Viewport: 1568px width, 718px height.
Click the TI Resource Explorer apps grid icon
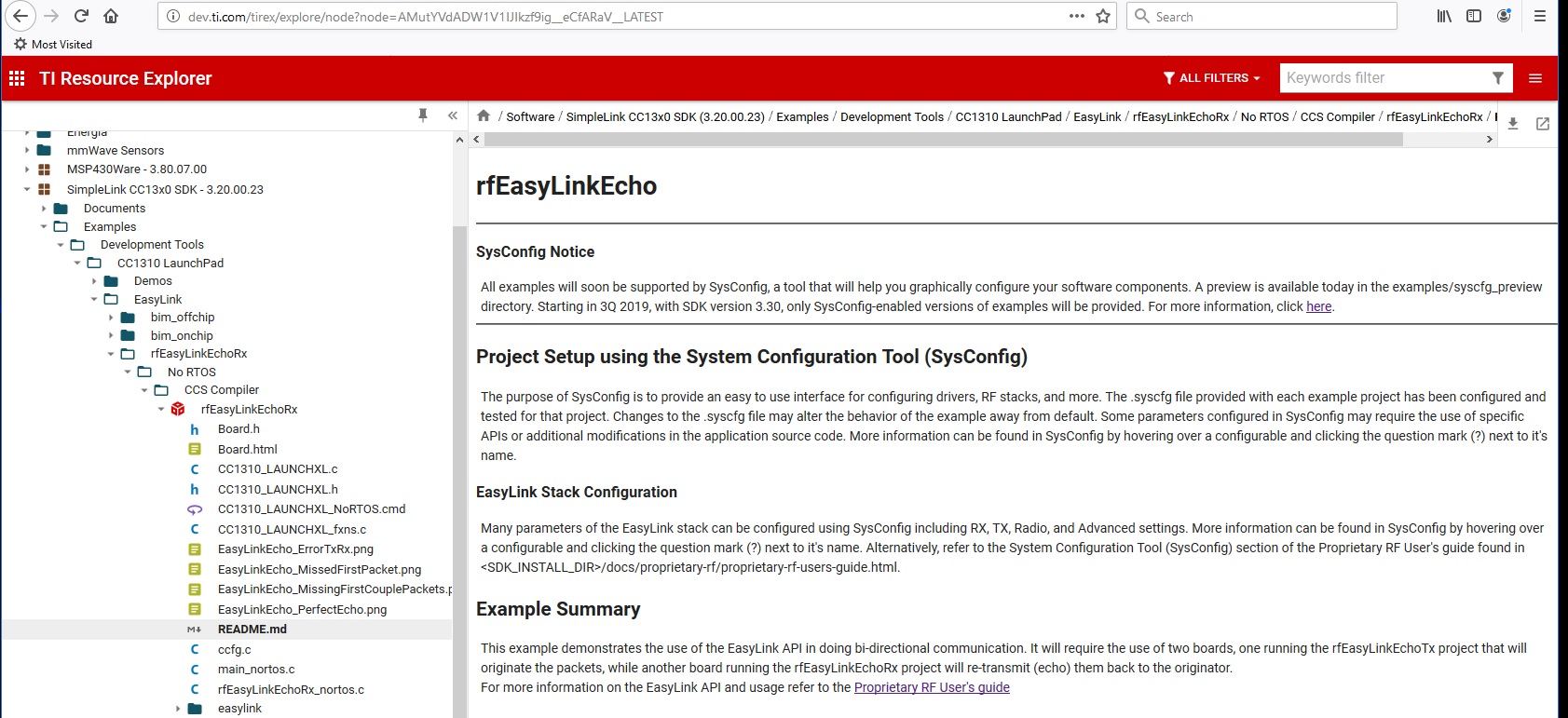pyautogui.click(x=17, y=79)
